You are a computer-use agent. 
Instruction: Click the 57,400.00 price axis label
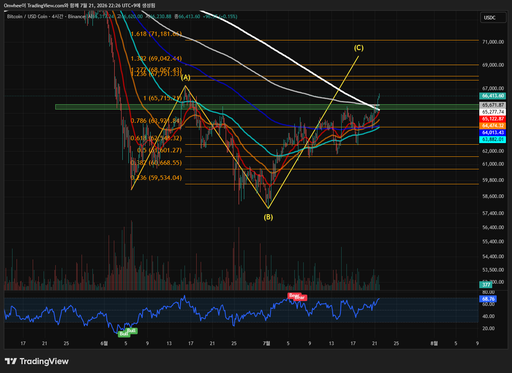pyautogui.click(x=493, y=213)
